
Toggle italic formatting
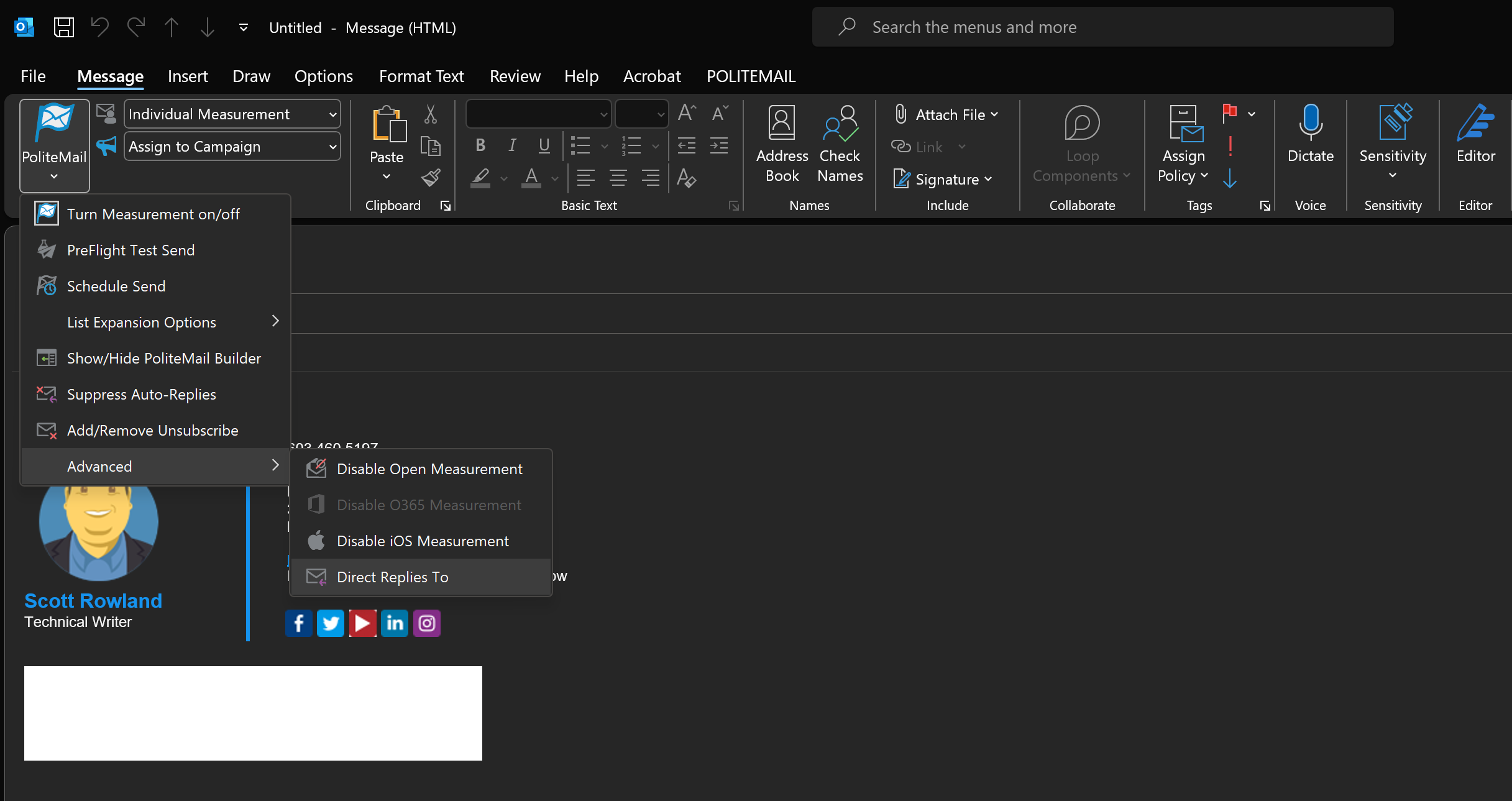(512, 145)
